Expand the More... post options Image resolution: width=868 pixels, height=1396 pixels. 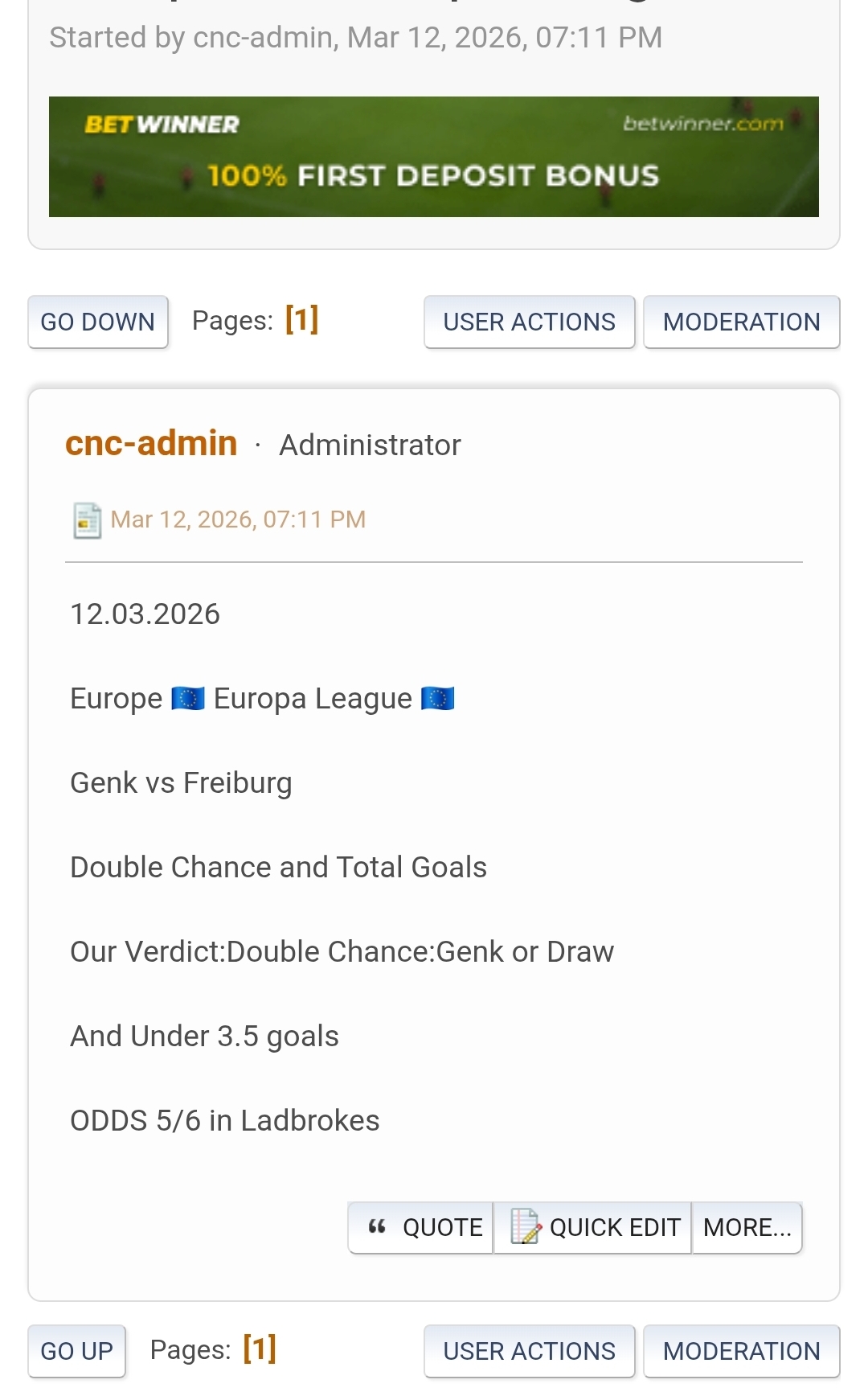747,1227
